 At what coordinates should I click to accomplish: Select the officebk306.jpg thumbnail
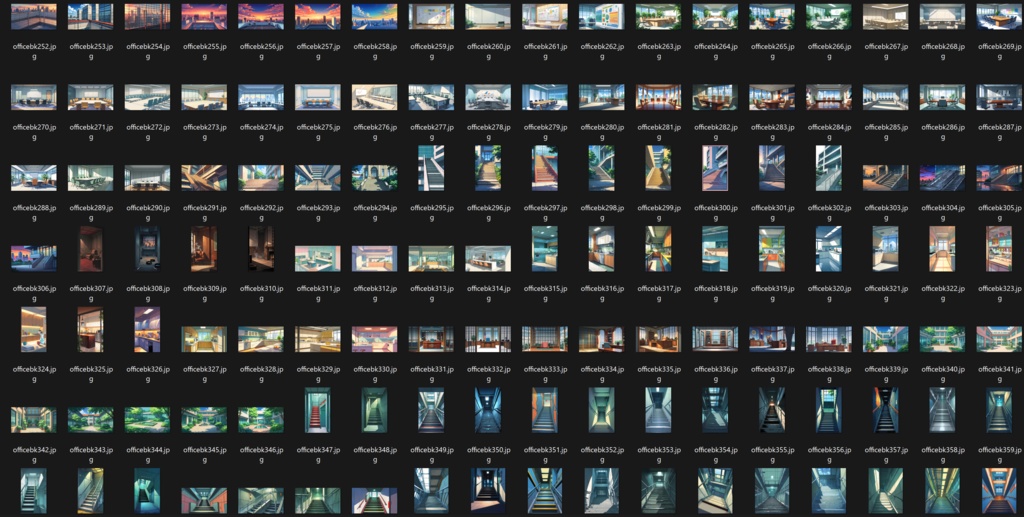34,258
